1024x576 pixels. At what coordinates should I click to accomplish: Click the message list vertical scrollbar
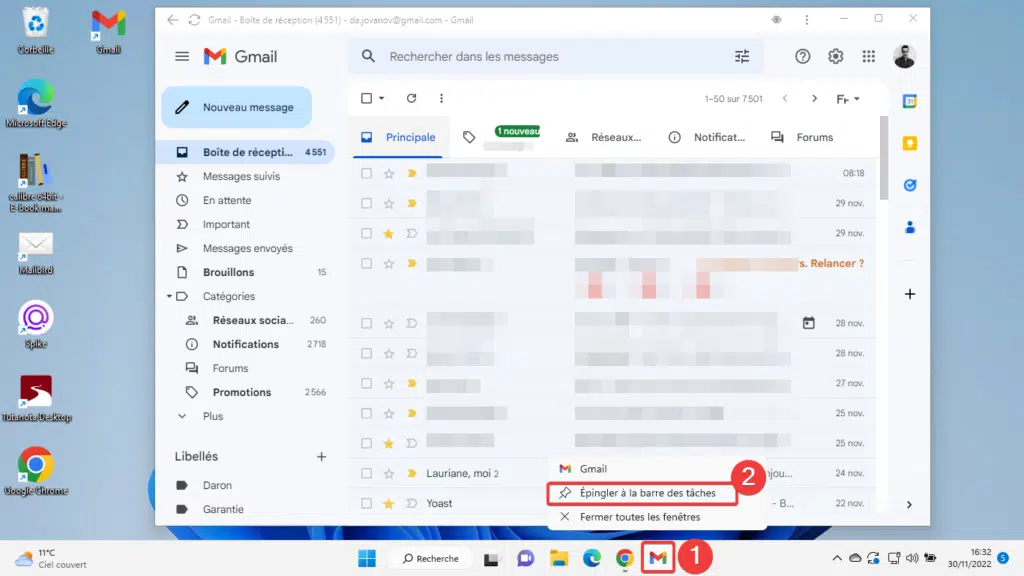point(884,159)
